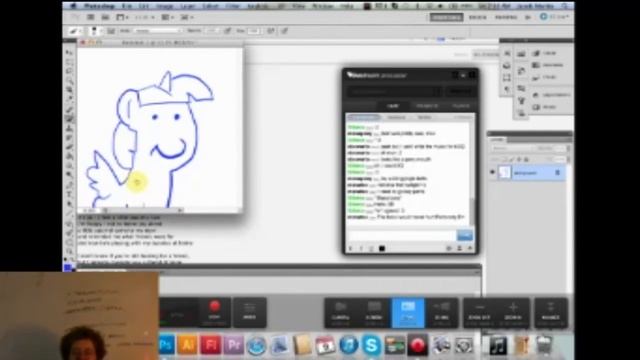The image size is (640, 360).
Task: Click the user icon in chat window footer
Action: tap(459, 248)
